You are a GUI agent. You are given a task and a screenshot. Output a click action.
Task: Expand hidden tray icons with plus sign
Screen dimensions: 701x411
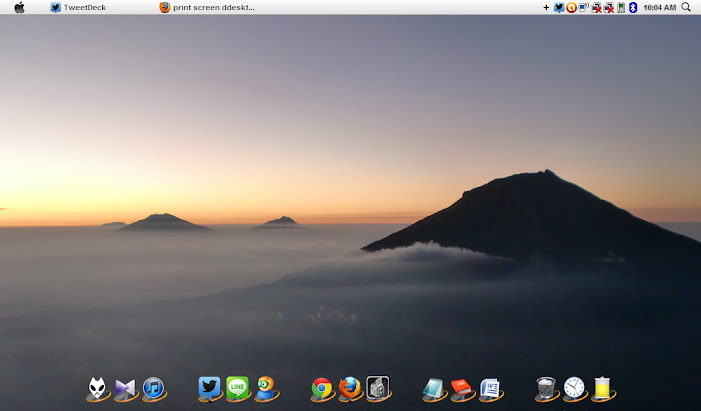point(546,7)
